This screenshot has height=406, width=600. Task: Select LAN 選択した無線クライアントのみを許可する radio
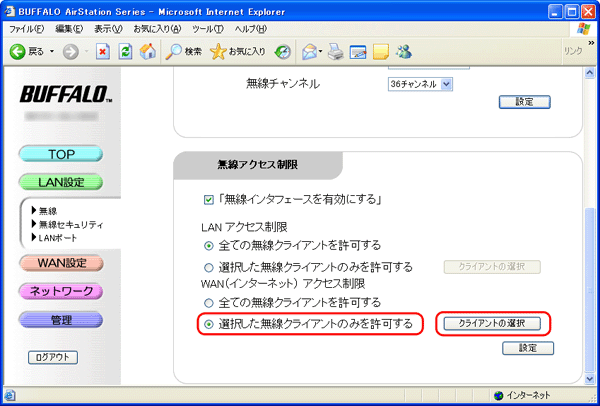click(209, 268)
